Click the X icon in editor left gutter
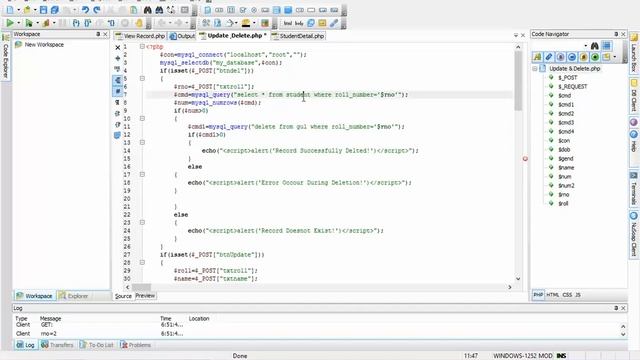The width and height of the screenshot is (640, 360). [118, 47]
